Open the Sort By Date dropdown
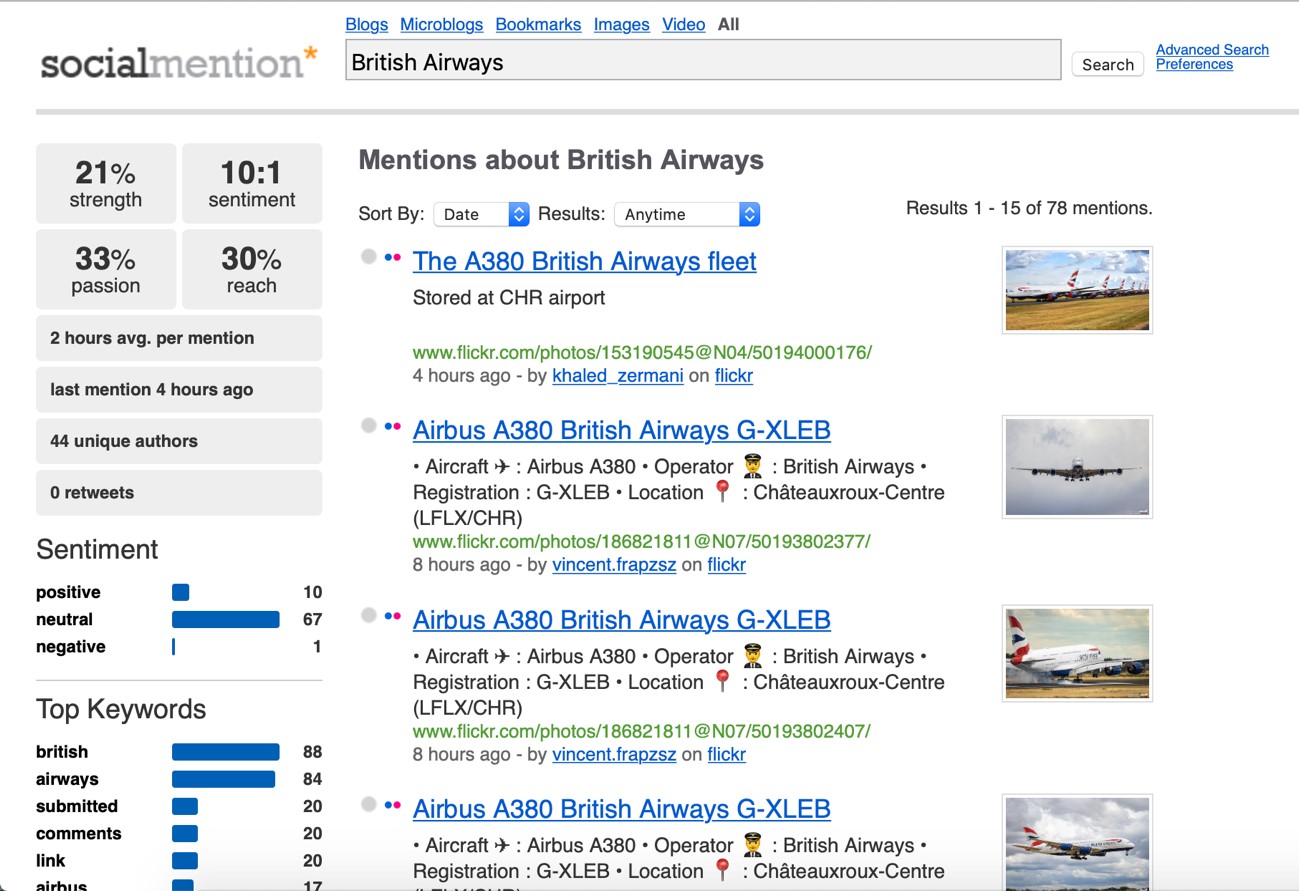1299x891 pixels. coord(480,214)
